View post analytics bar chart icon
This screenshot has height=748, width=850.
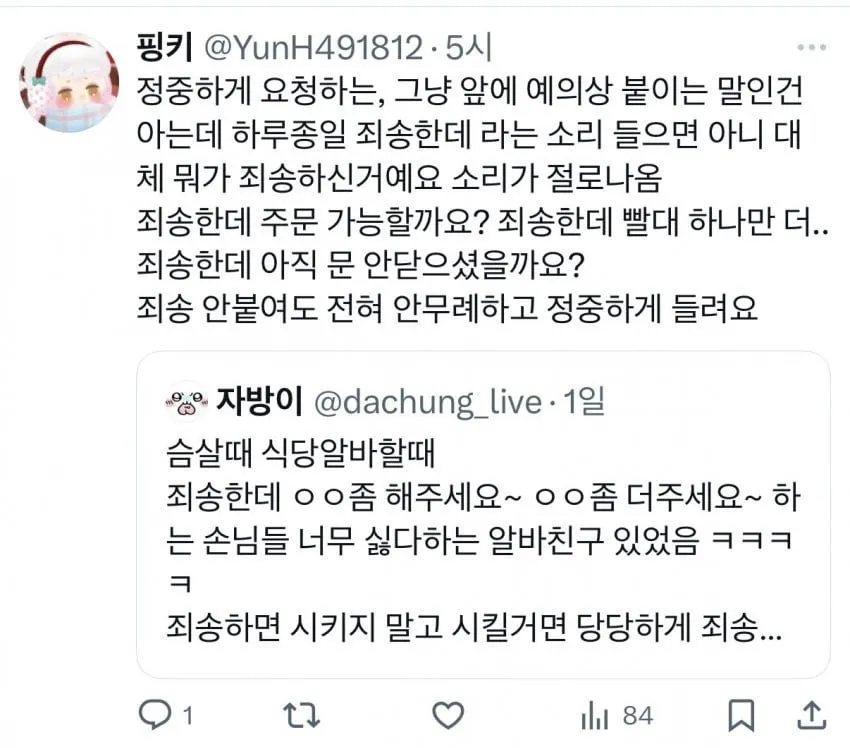point(594,715)
